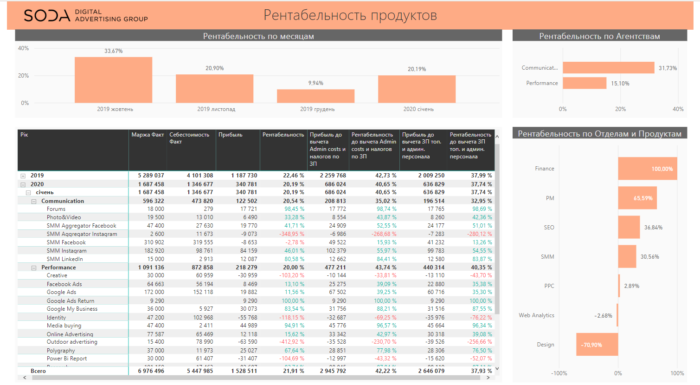Select the negative Design bar
The width and height of the screenshot is (700, 385).
click(x=597, y=344)
